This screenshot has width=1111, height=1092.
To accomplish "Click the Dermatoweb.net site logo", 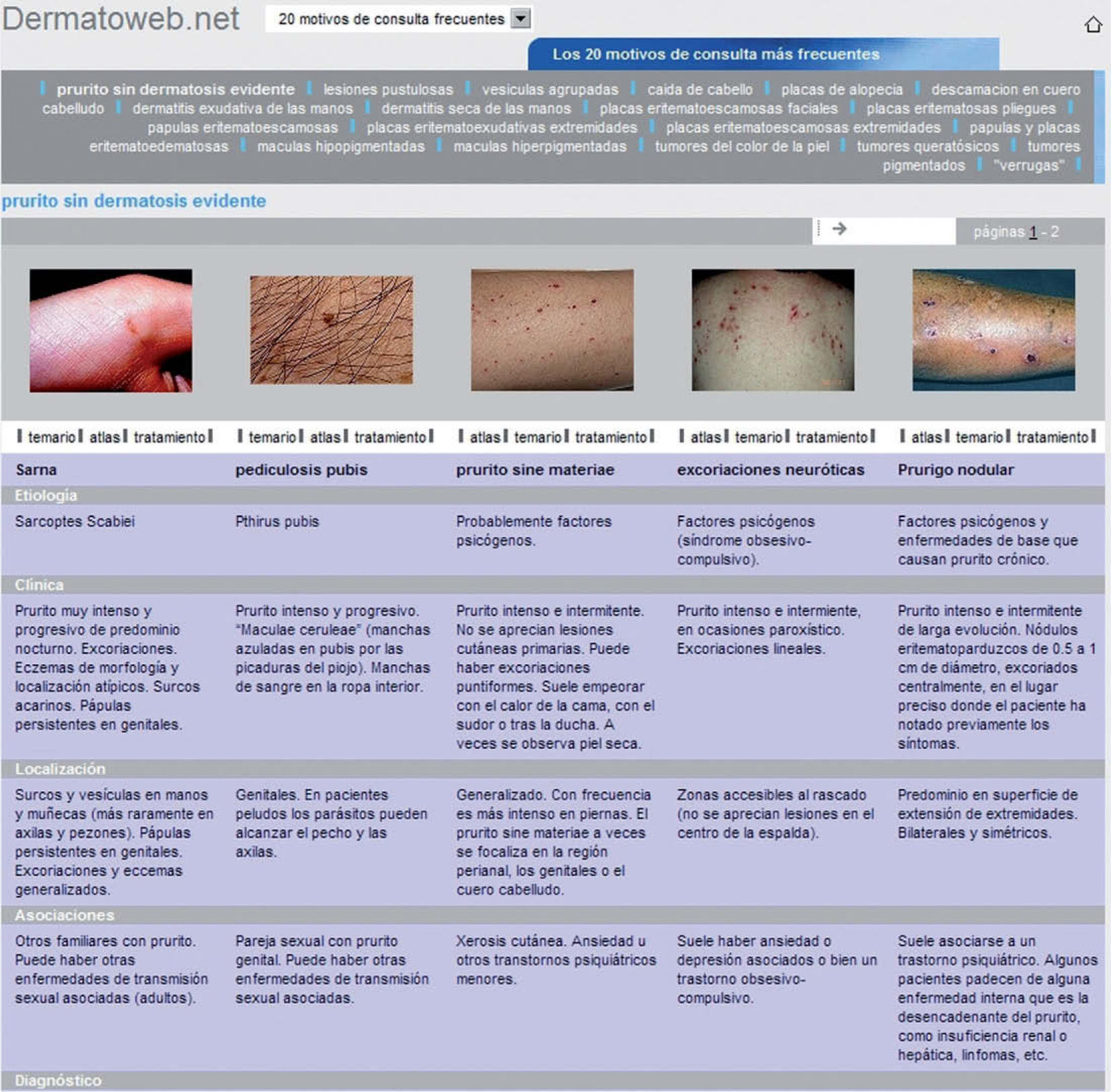I will [x=121, y=19].
